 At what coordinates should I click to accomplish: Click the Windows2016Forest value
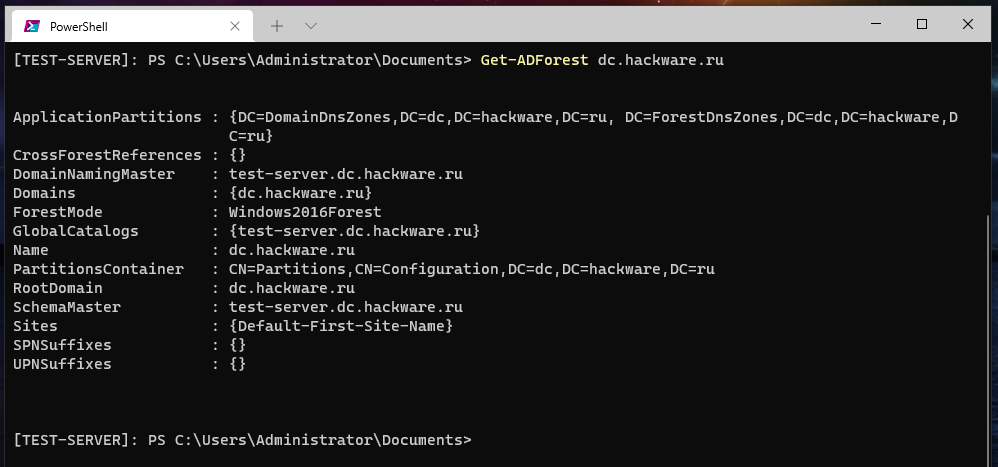[x=305, y=212]
